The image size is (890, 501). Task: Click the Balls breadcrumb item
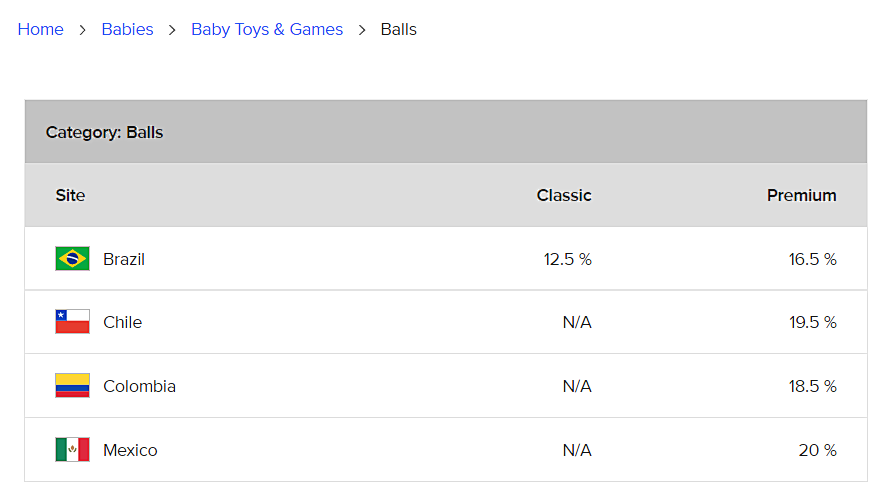tap(398, 29)
